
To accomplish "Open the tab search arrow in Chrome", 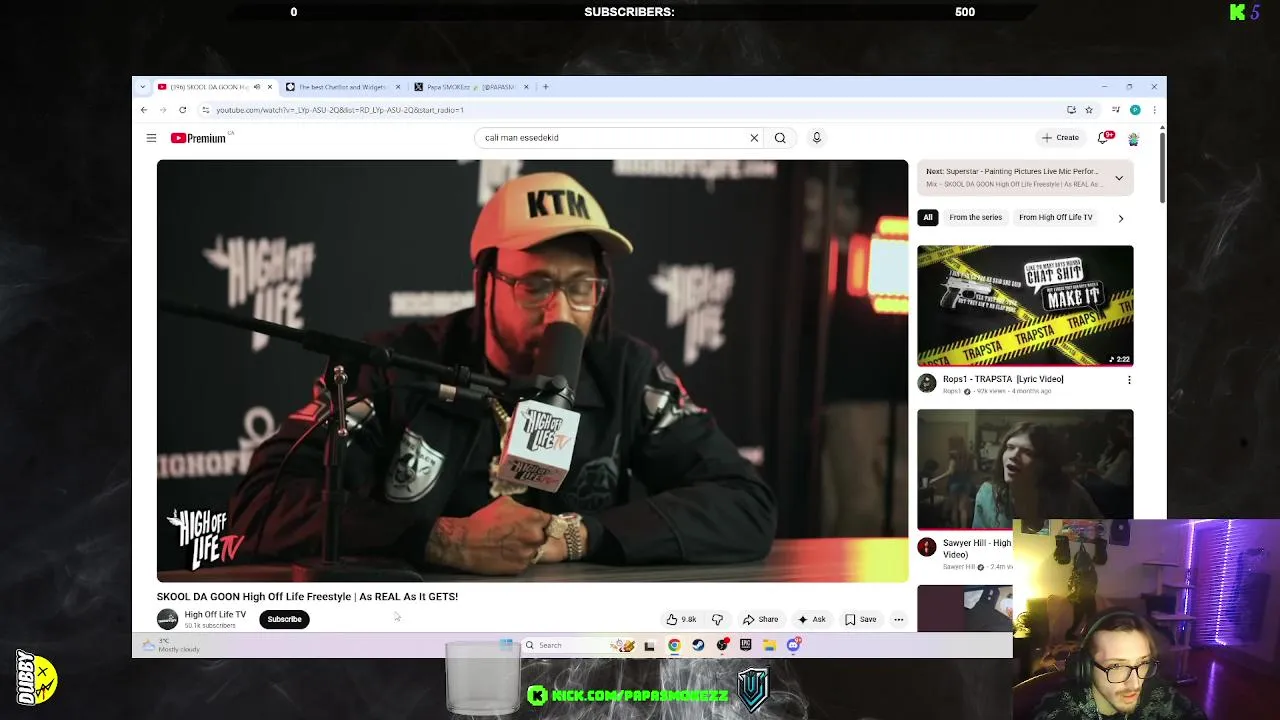I will point(143,87).
